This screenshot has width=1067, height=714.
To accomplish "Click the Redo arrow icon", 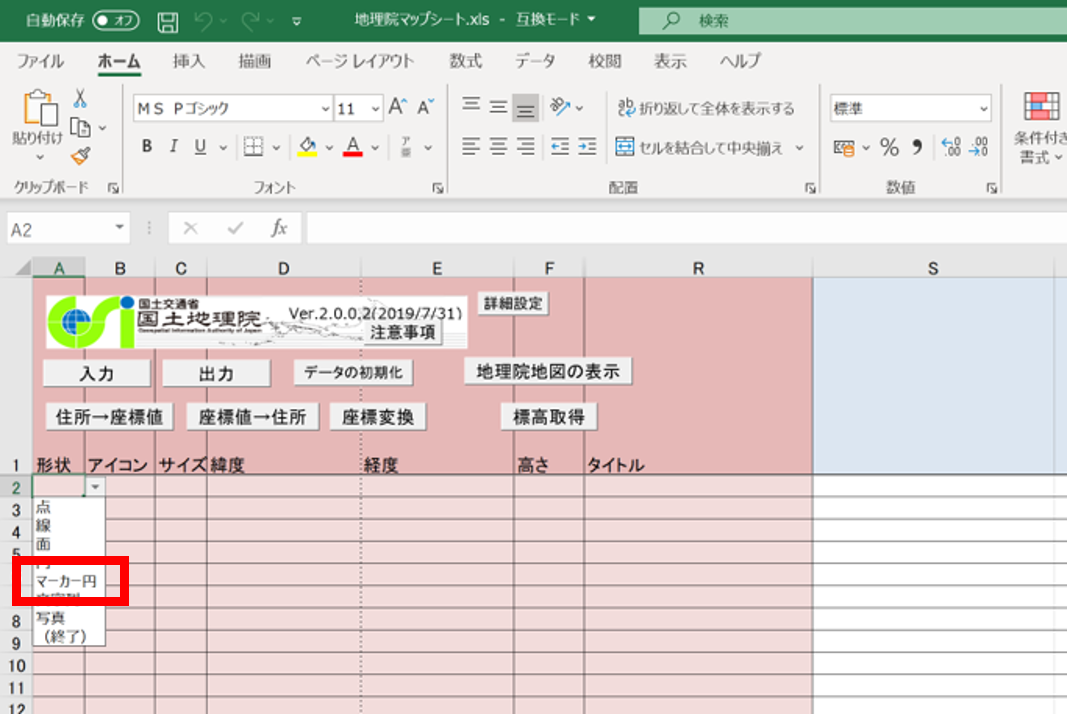I will (250, 21).
